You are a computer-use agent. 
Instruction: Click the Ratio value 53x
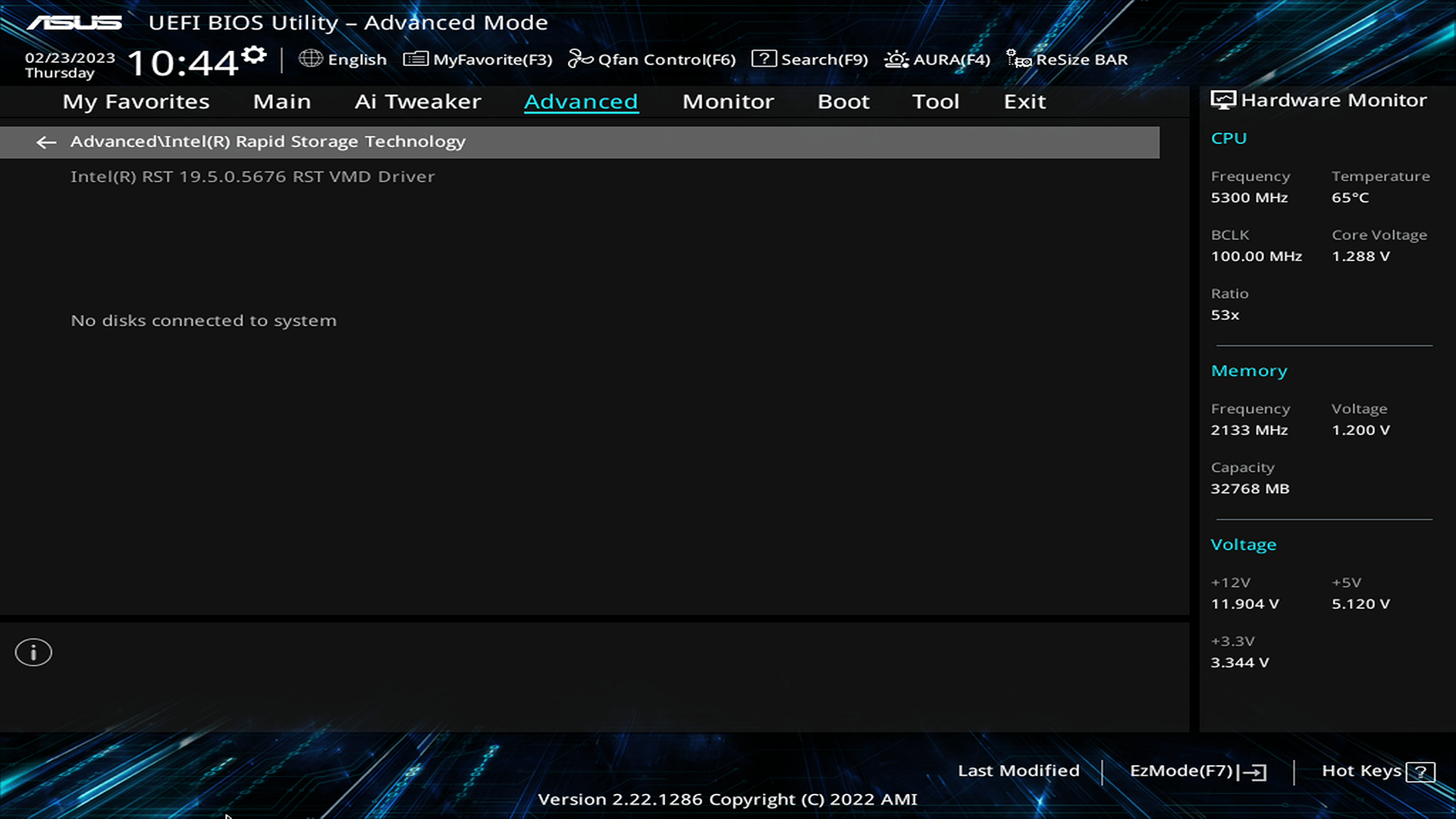[1225, 315]
